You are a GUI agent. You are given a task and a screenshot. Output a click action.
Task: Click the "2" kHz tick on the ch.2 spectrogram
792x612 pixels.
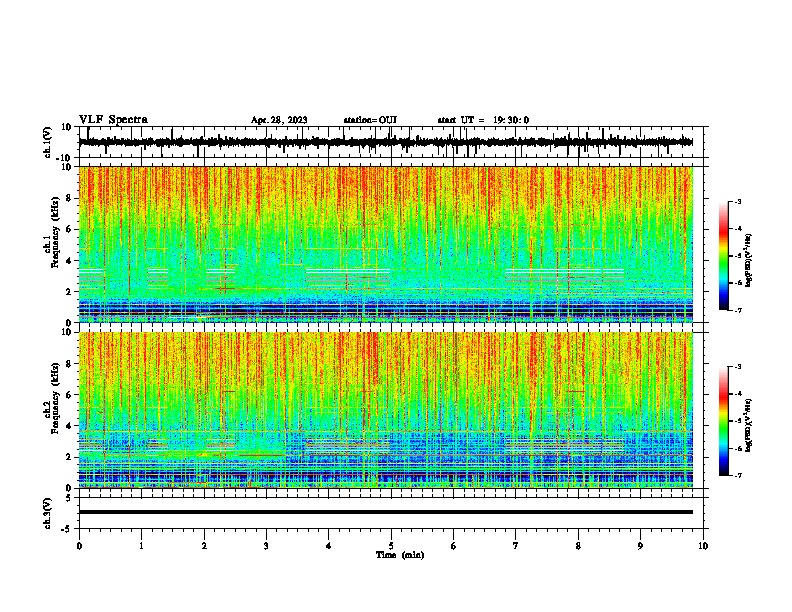pos(70,457)
